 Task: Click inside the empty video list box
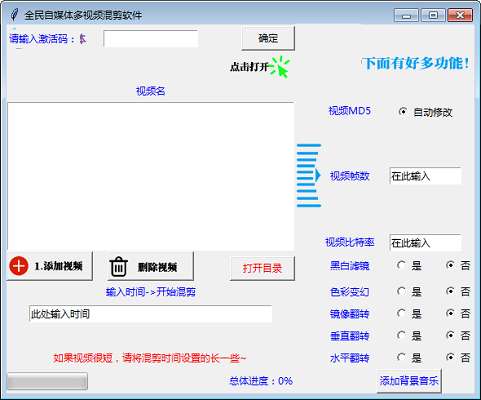point(150,177)
